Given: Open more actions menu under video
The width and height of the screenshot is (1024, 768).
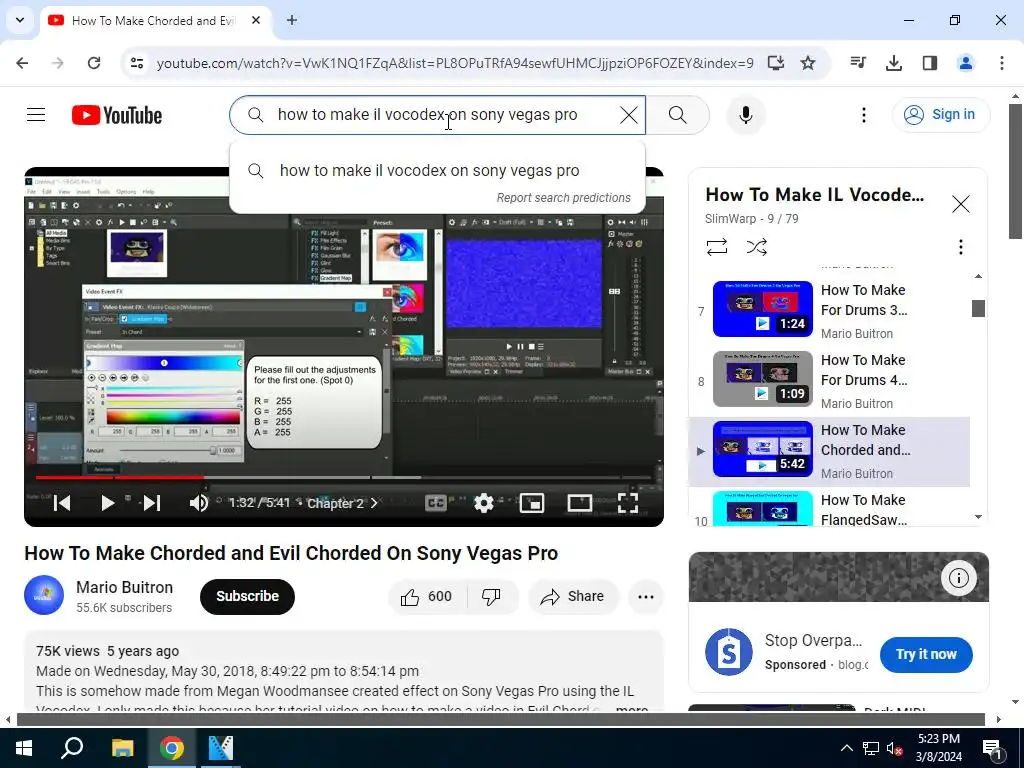Looking at the screenshot, I should pos(646,596).
